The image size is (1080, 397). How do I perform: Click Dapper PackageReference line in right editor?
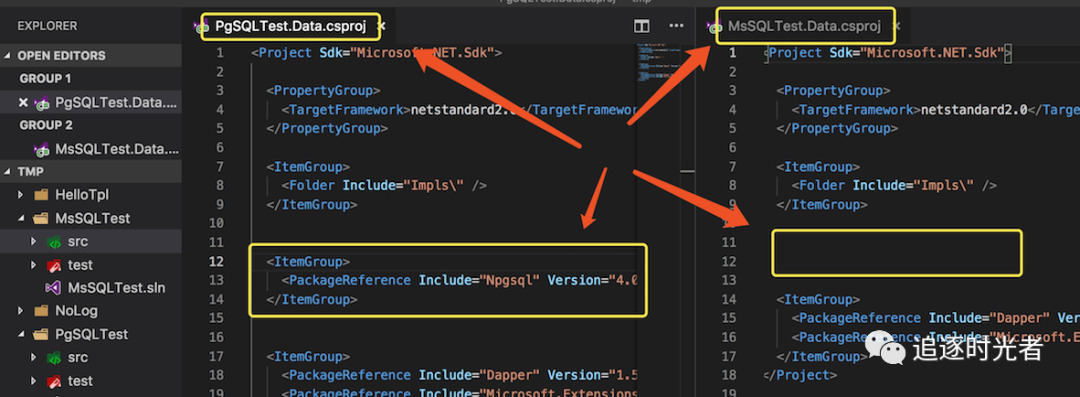pos(935,318)
